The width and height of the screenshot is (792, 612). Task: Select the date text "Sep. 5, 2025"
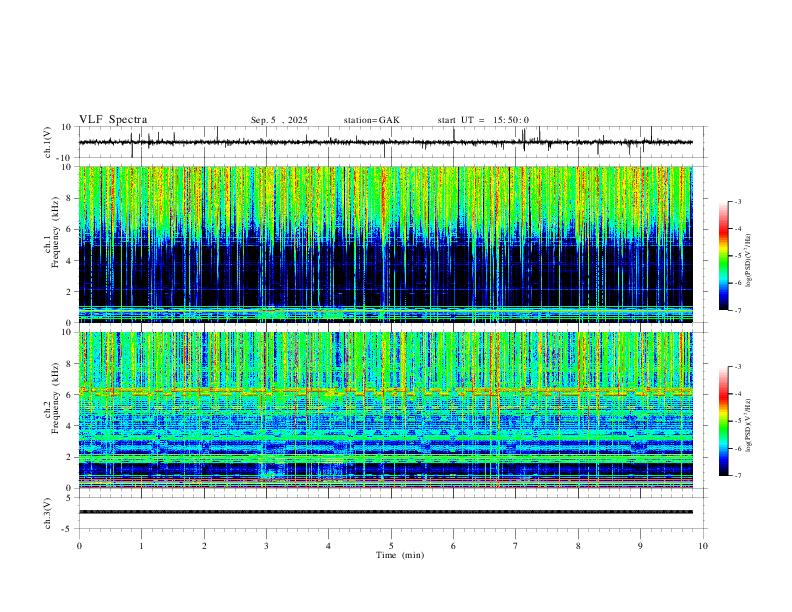(x=279, y=120)
